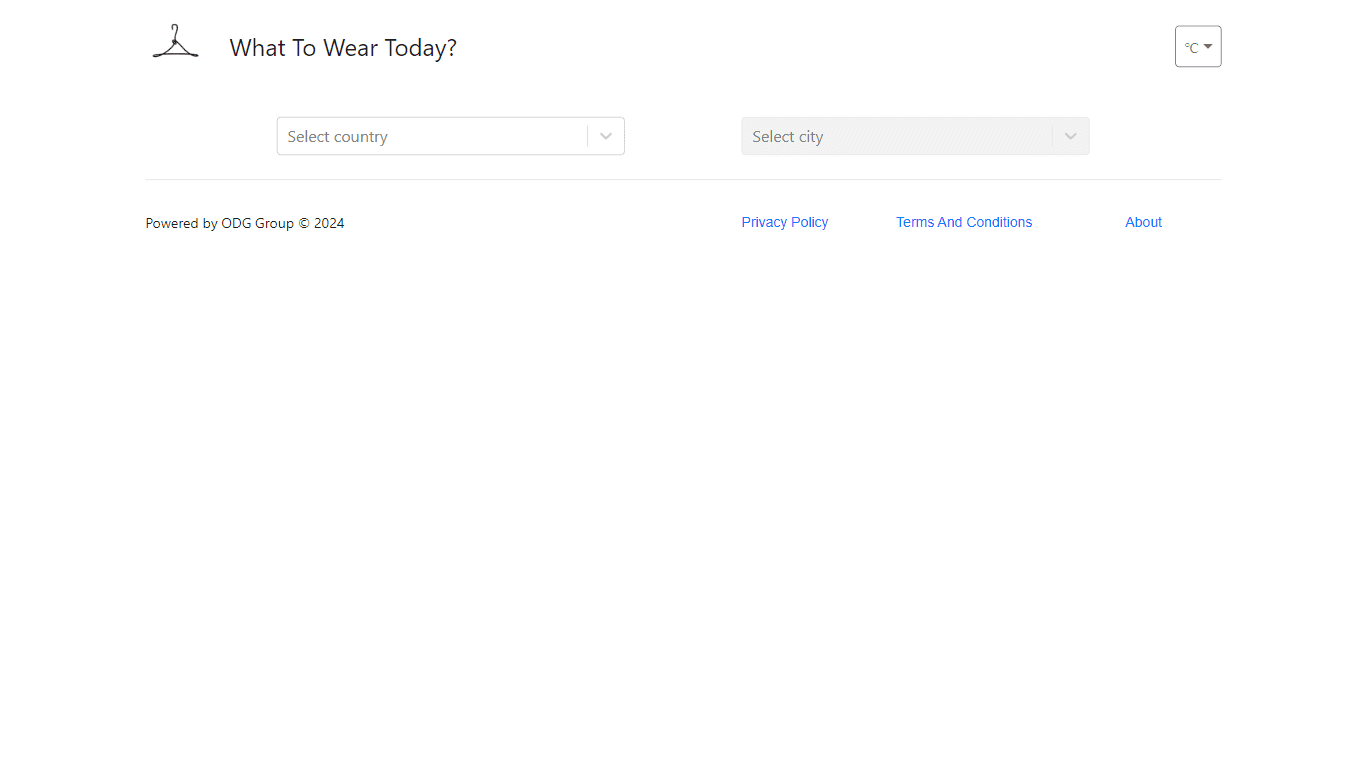Click the Powered by ODG Group © 2024 text
This screenshot has height=768, width=1366.
(x=245, y=223)
